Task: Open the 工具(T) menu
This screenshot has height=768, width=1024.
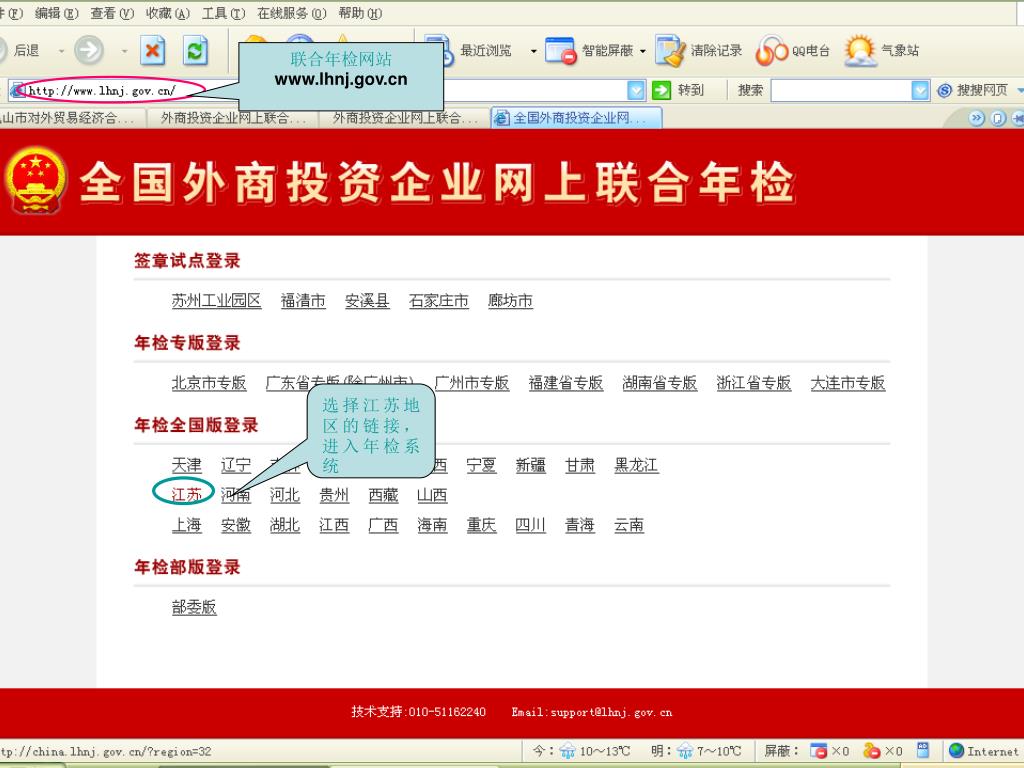Action: point(223,13)
